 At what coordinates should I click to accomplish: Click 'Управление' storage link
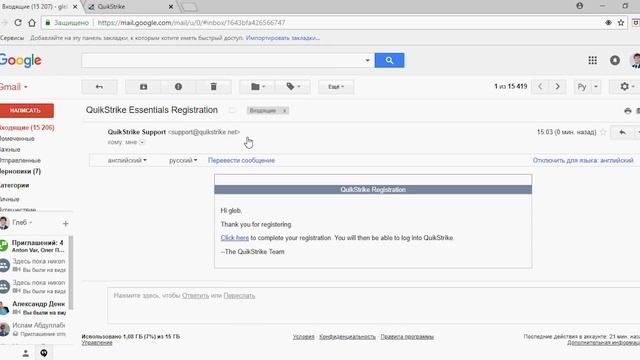tap(97, 343)
